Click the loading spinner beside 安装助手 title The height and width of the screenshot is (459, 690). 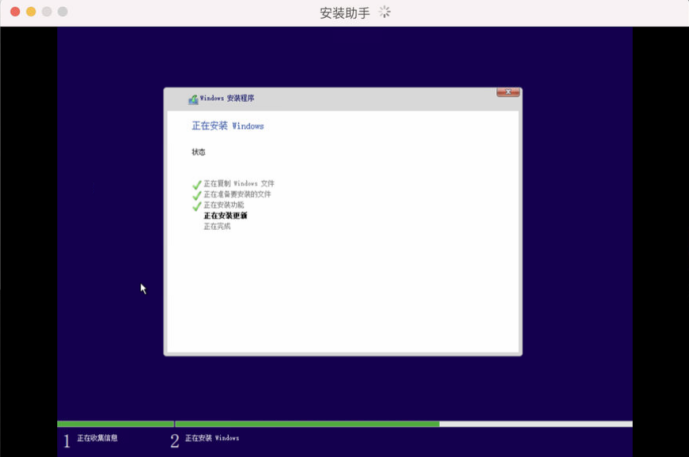pos(384,12)
